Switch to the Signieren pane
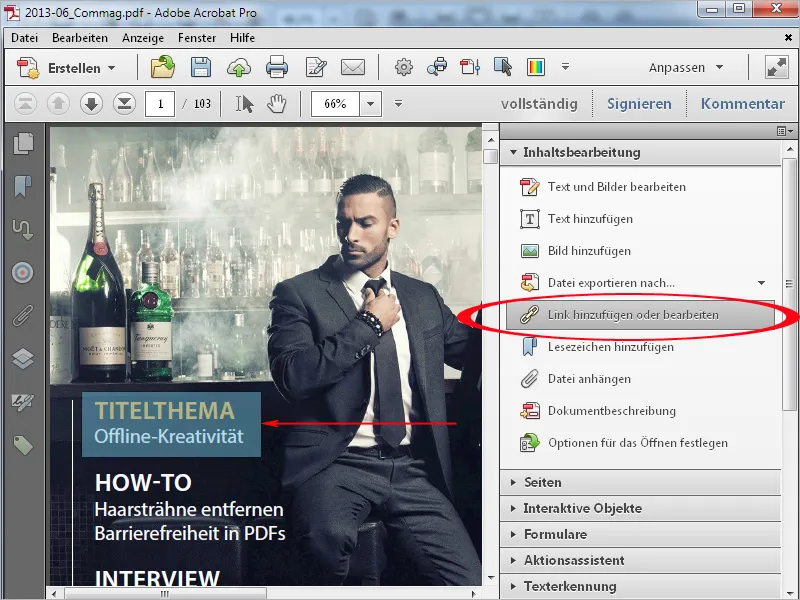800x600 pixels. click(x=639, y=104)
